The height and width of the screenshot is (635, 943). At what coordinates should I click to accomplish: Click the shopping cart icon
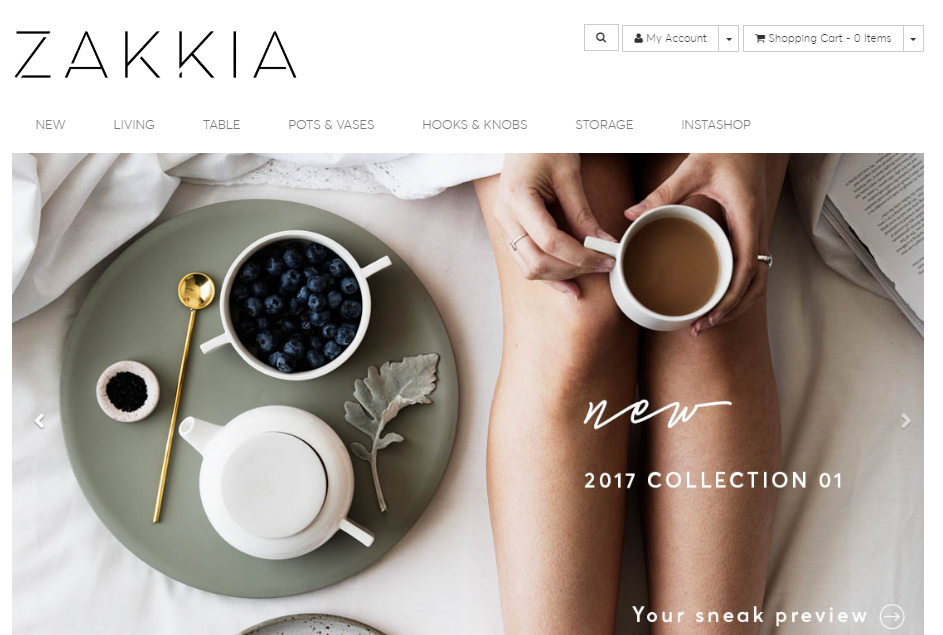[x=760, y=38]
